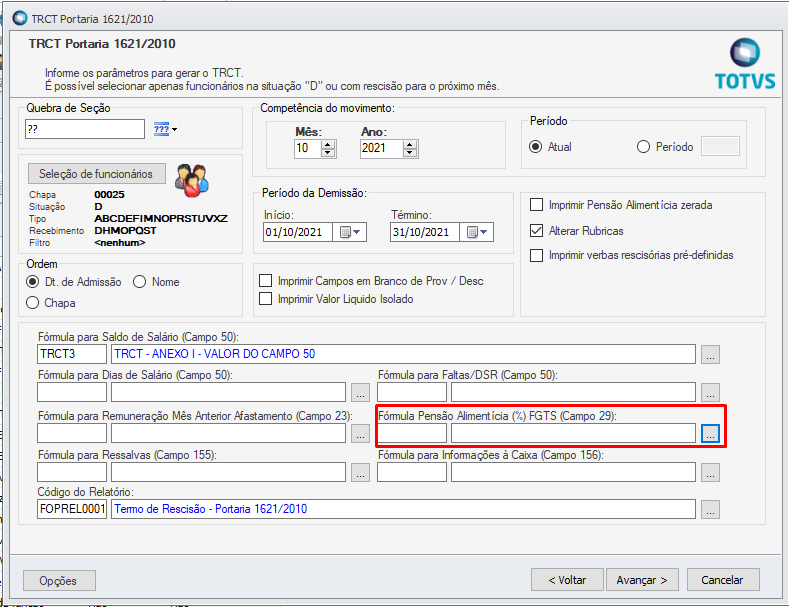Select Chapa order option
The image size is (789, 607).
(x=33, y=302)
